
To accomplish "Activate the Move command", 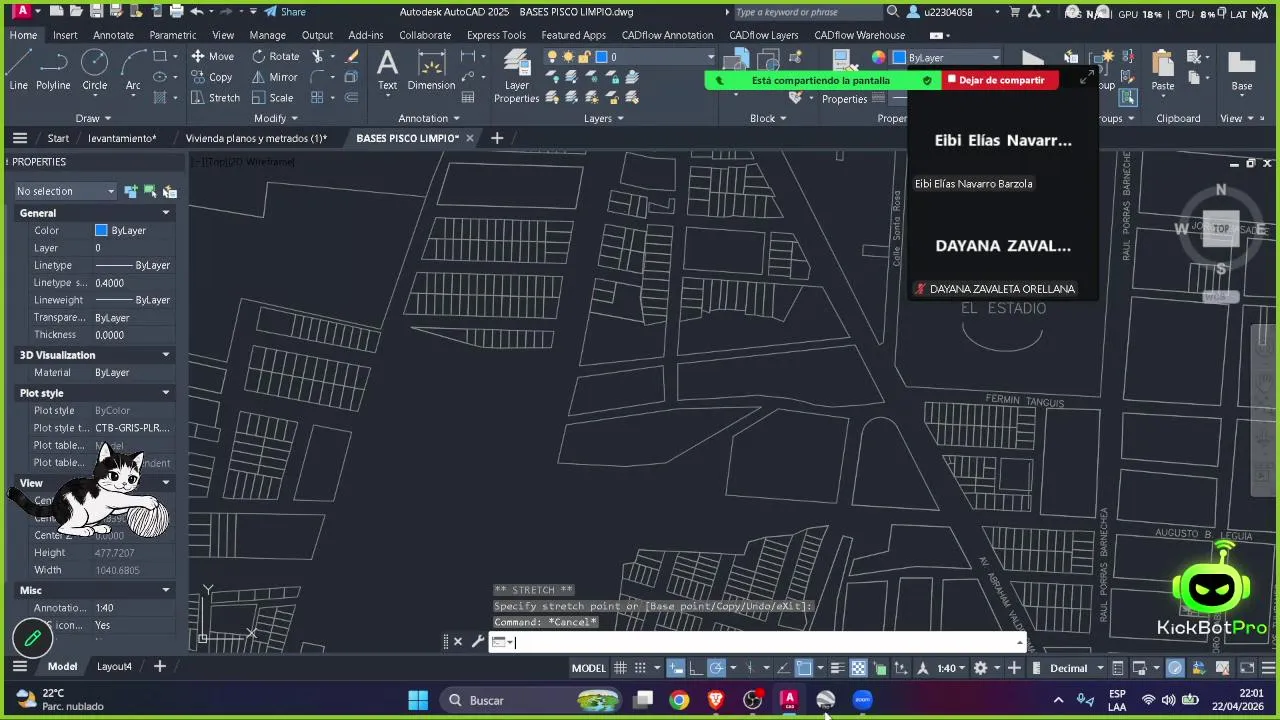I will click(212, 56).
